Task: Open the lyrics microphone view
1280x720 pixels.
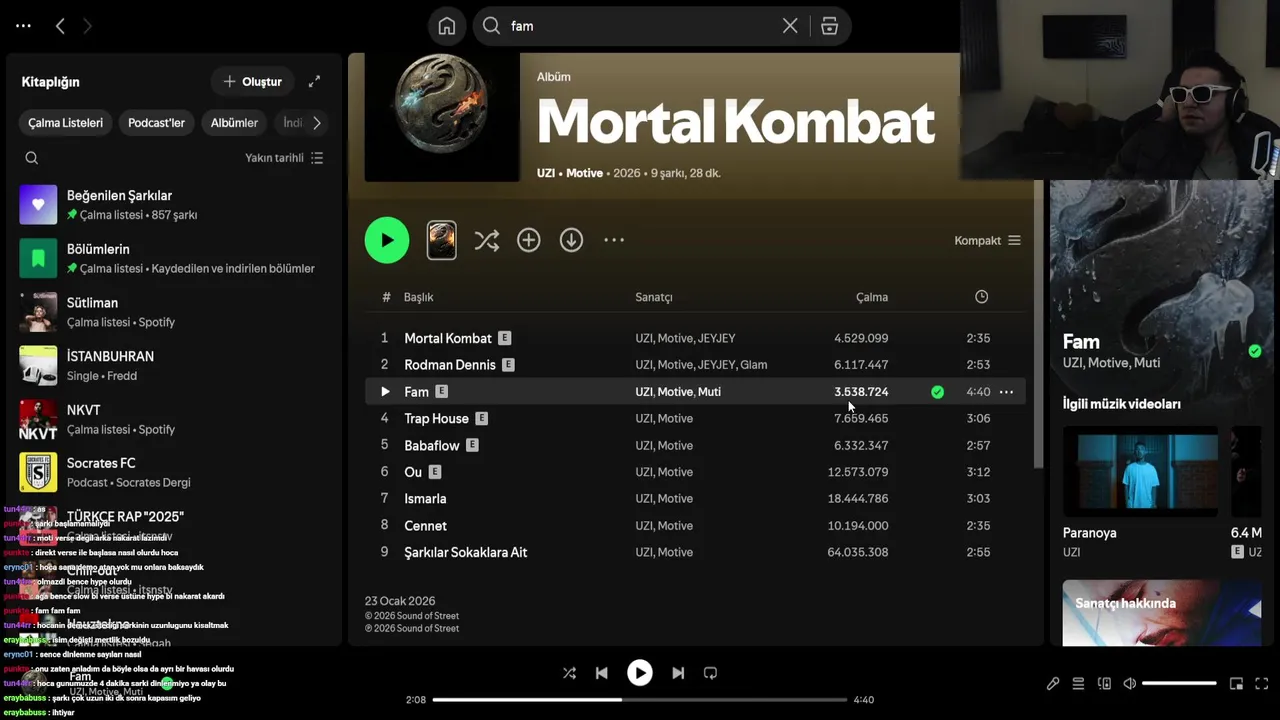Action: 1053,684
